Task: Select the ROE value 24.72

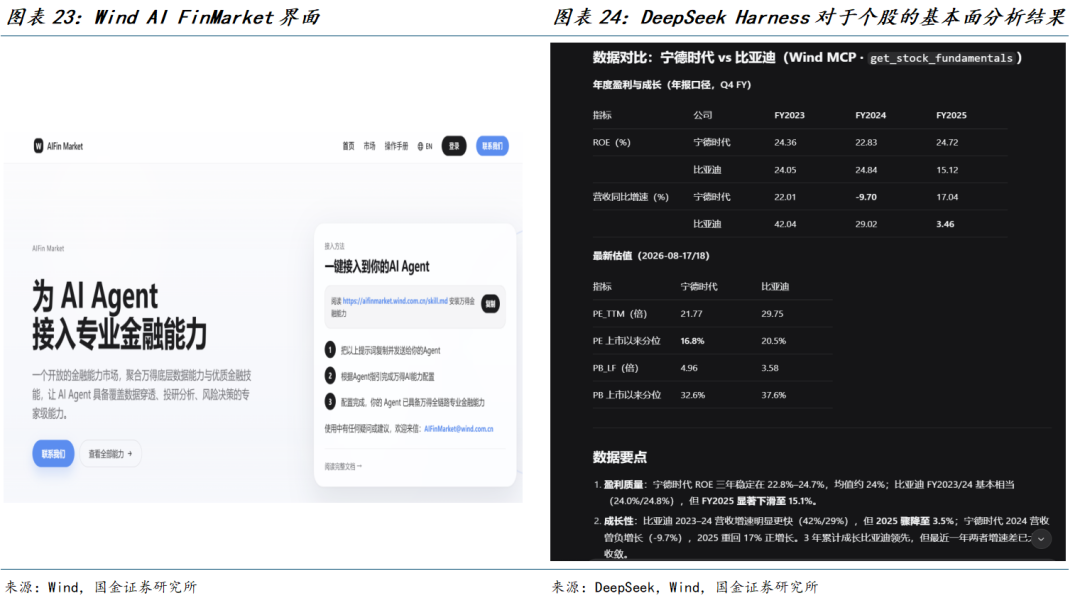Action: [947, 143]
